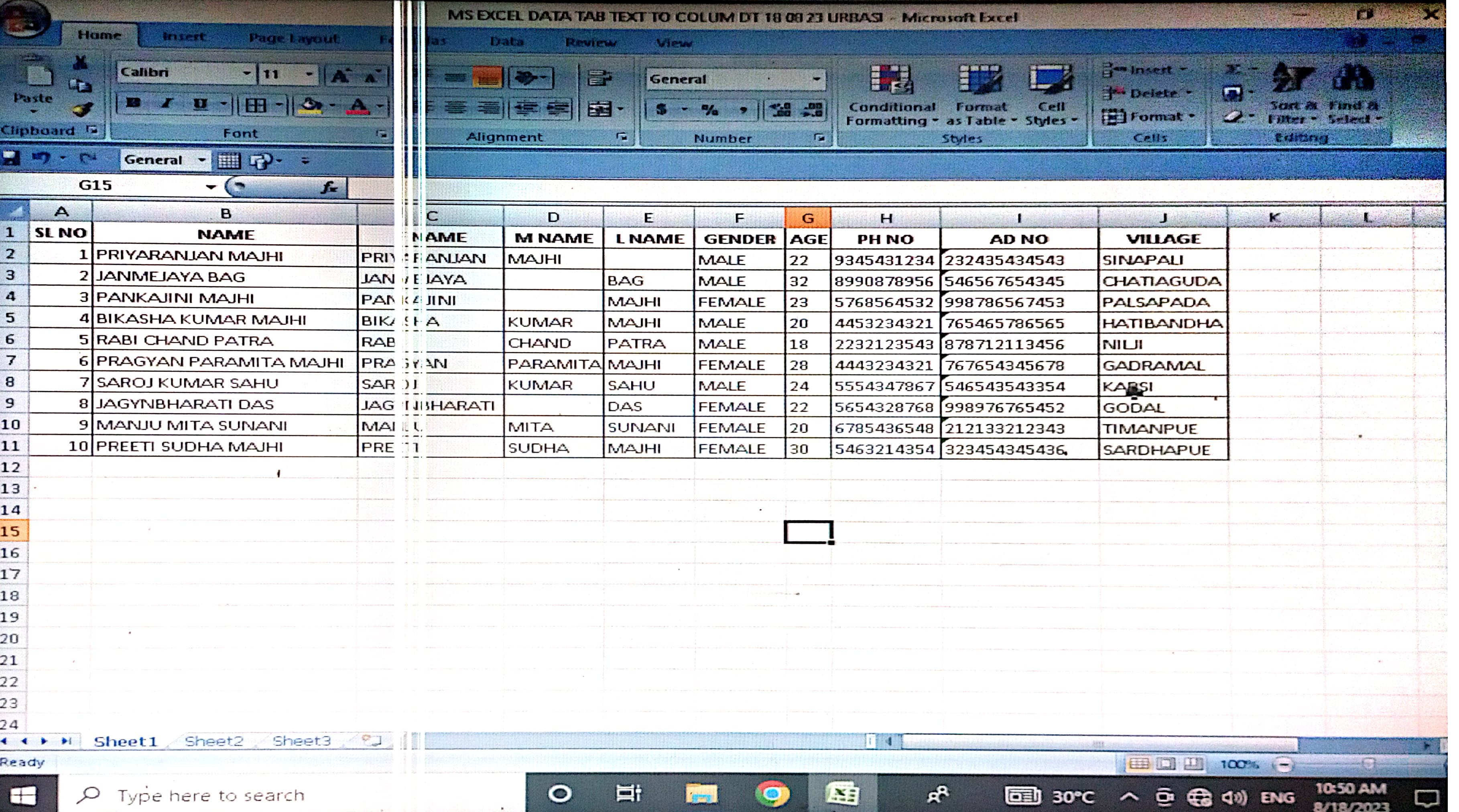The height and width of the screenshot is (812, 1459).
Task: Toggle Bold formatting
Action: [x=134, y=104]
